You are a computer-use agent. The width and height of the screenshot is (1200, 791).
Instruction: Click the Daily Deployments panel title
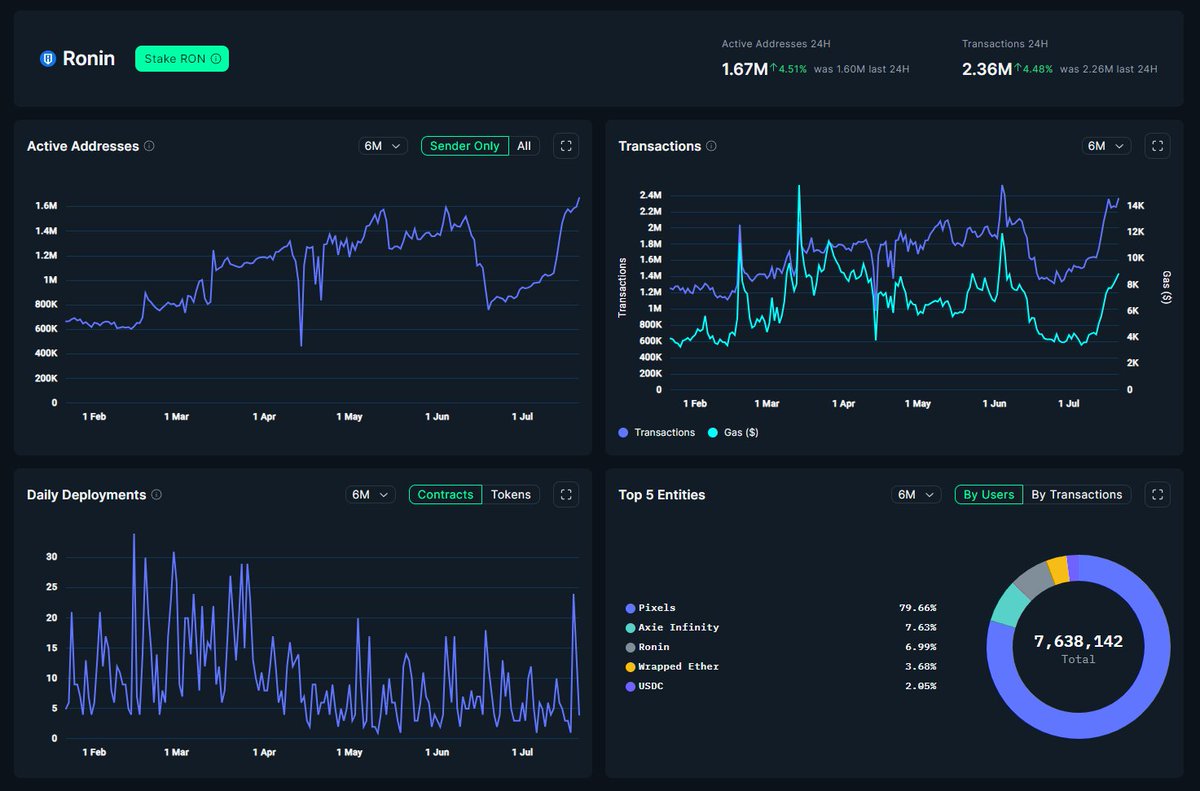[86, 495]
